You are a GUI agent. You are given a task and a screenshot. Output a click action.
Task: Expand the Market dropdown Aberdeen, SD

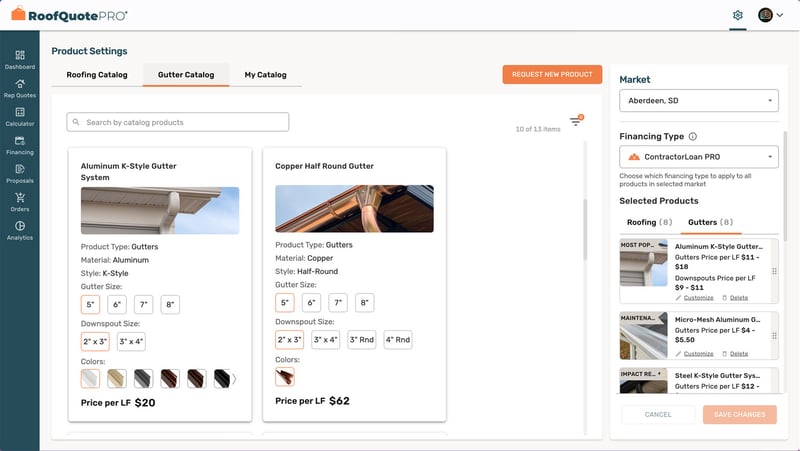(x=698, y=101)
